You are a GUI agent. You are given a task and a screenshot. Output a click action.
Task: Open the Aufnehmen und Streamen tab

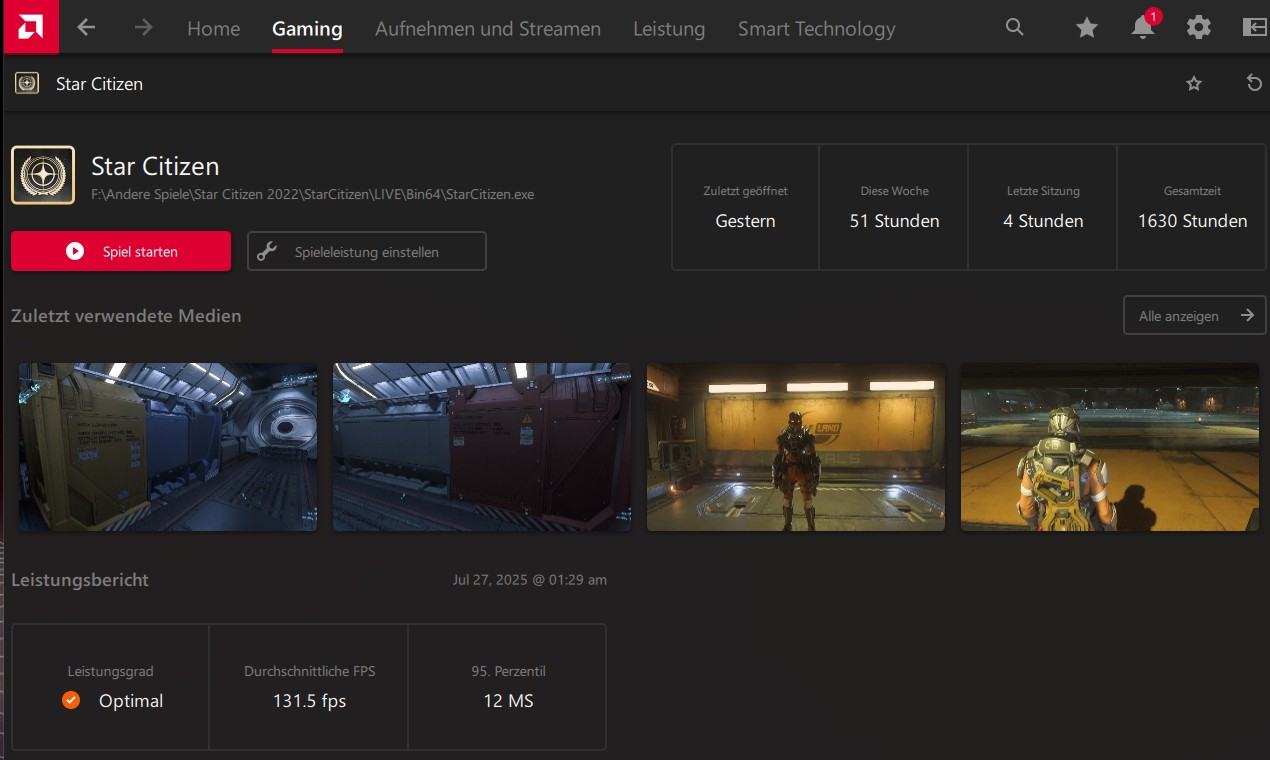488,29
